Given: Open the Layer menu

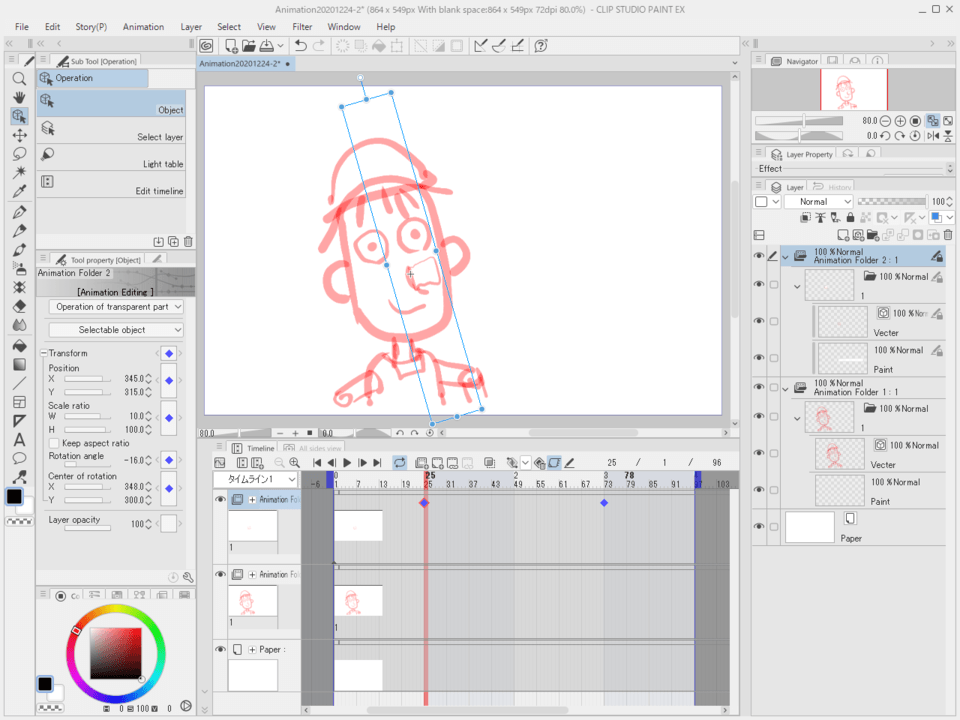Looking at the screenshot, I should point(191,27).
